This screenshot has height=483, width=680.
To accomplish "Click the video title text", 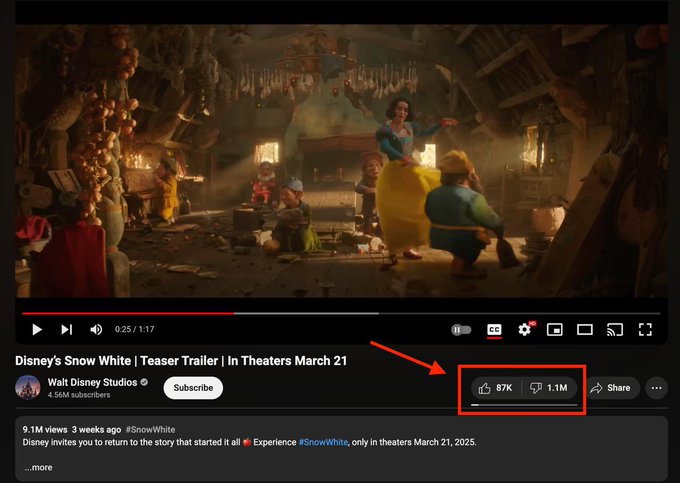I will [x=181, y=361].
